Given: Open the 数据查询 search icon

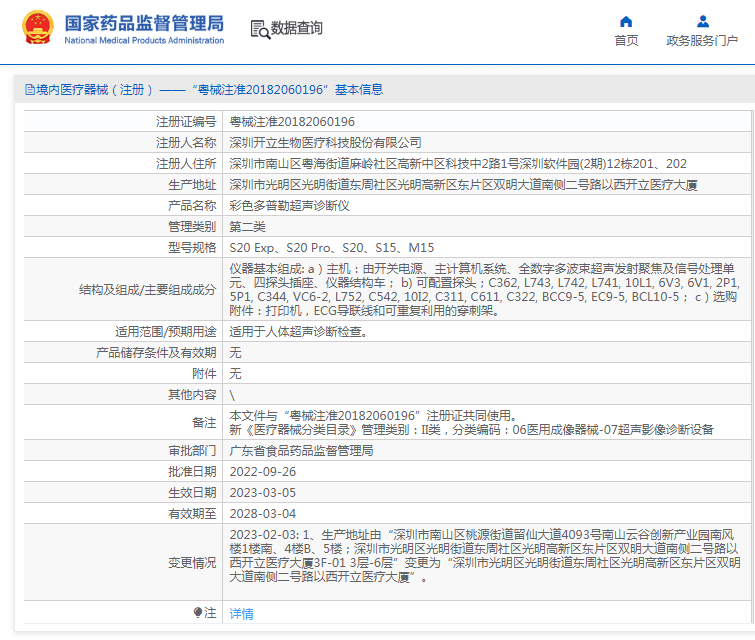Looking at the screenshot, I should pos(260,29).
